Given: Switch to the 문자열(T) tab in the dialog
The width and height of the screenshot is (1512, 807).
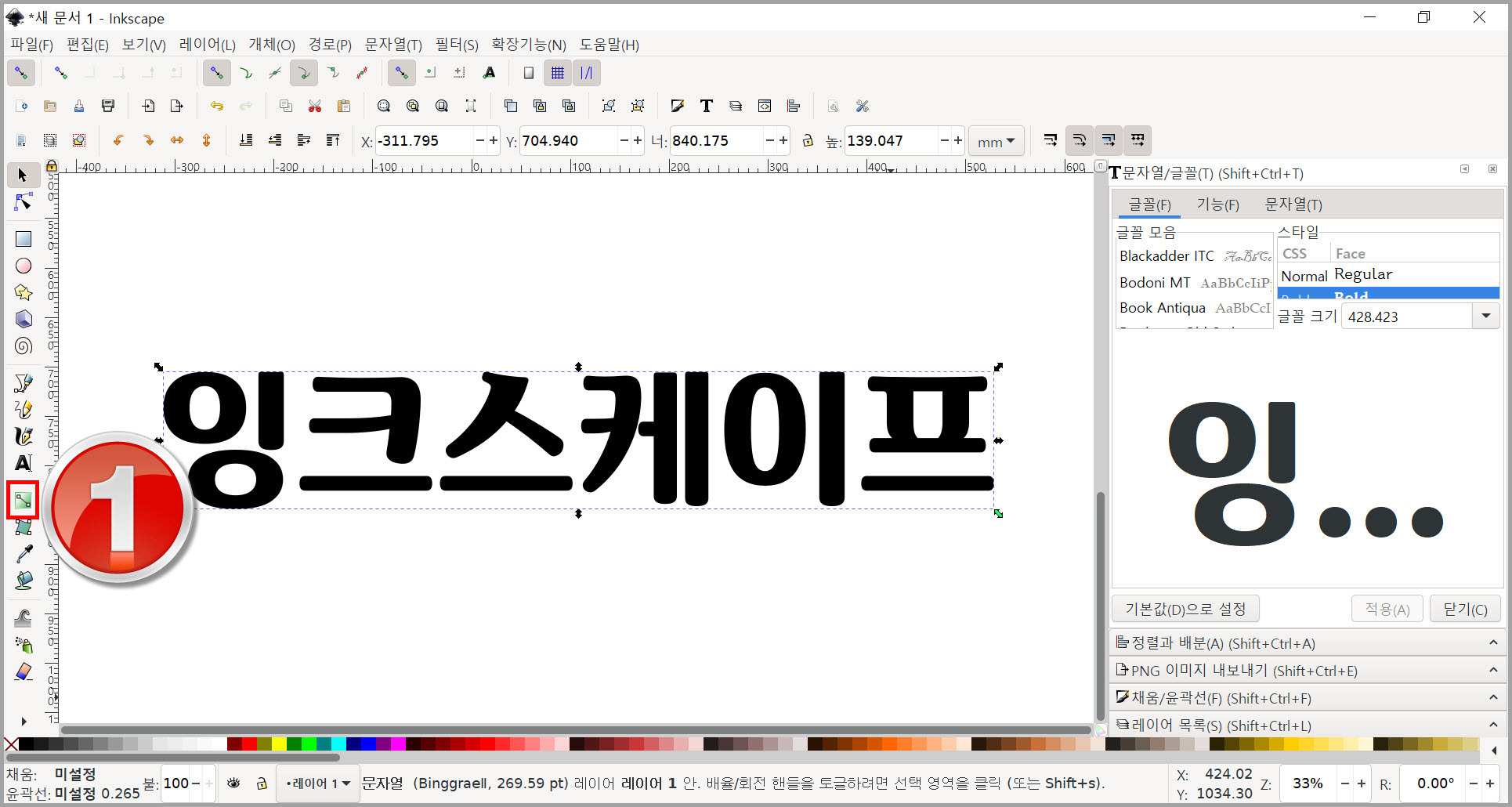Looking at the screenshot, I should (1293, 204).
